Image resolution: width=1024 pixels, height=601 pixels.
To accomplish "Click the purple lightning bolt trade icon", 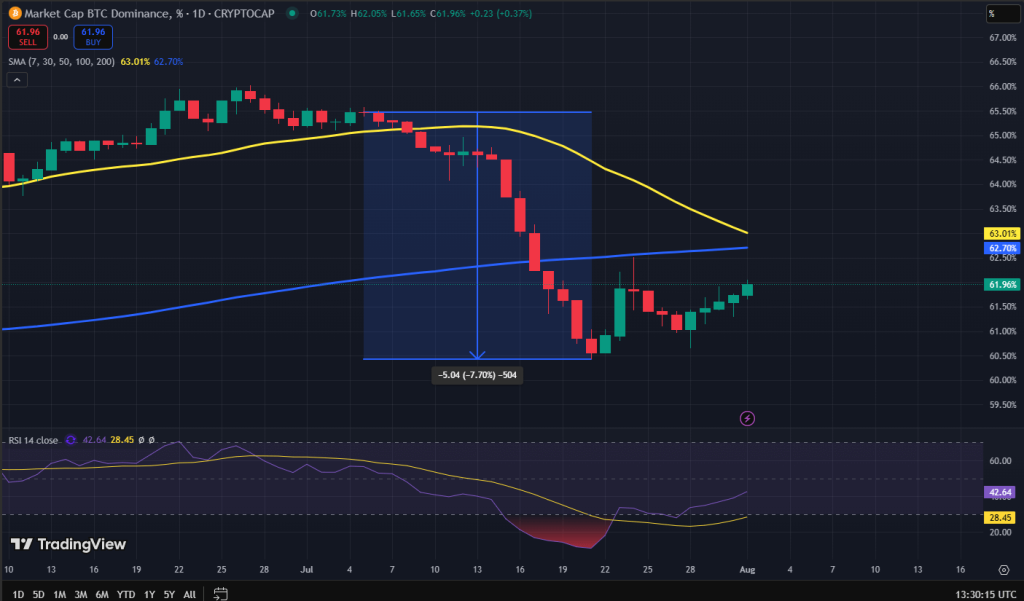I will pos(745,417).
